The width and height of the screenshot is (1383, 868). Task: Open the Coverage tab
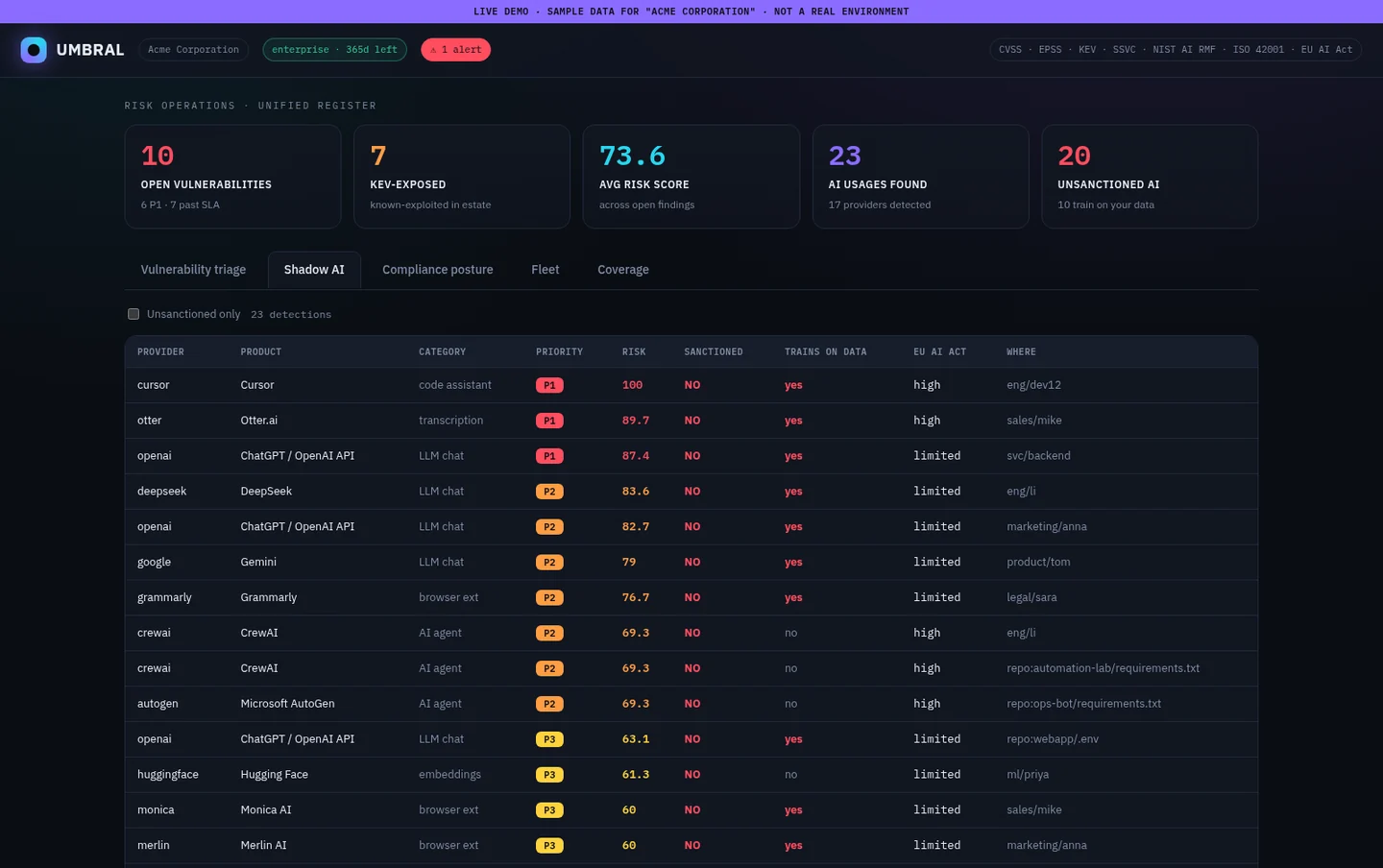pyautogui.click(x=623, y=270)
